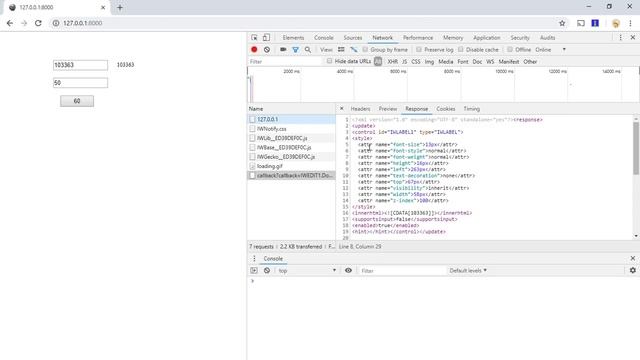This screenshot has height=360, width=640.
Task: Check Disable cache option
Action: click(461, 49)
